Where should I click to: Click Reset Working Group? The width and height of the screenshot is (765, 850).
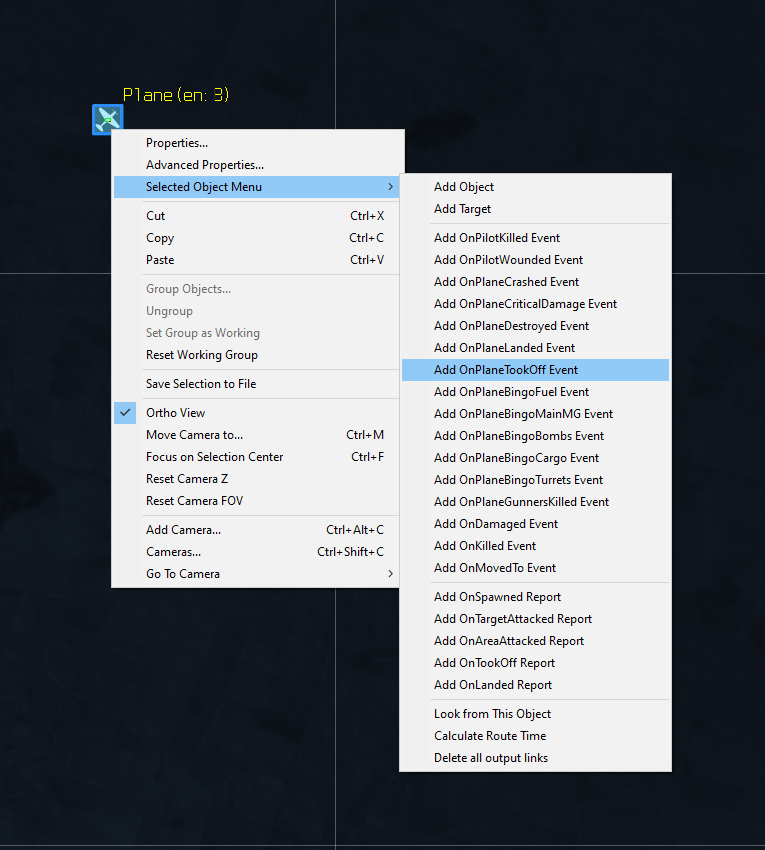tap(202, 355)
